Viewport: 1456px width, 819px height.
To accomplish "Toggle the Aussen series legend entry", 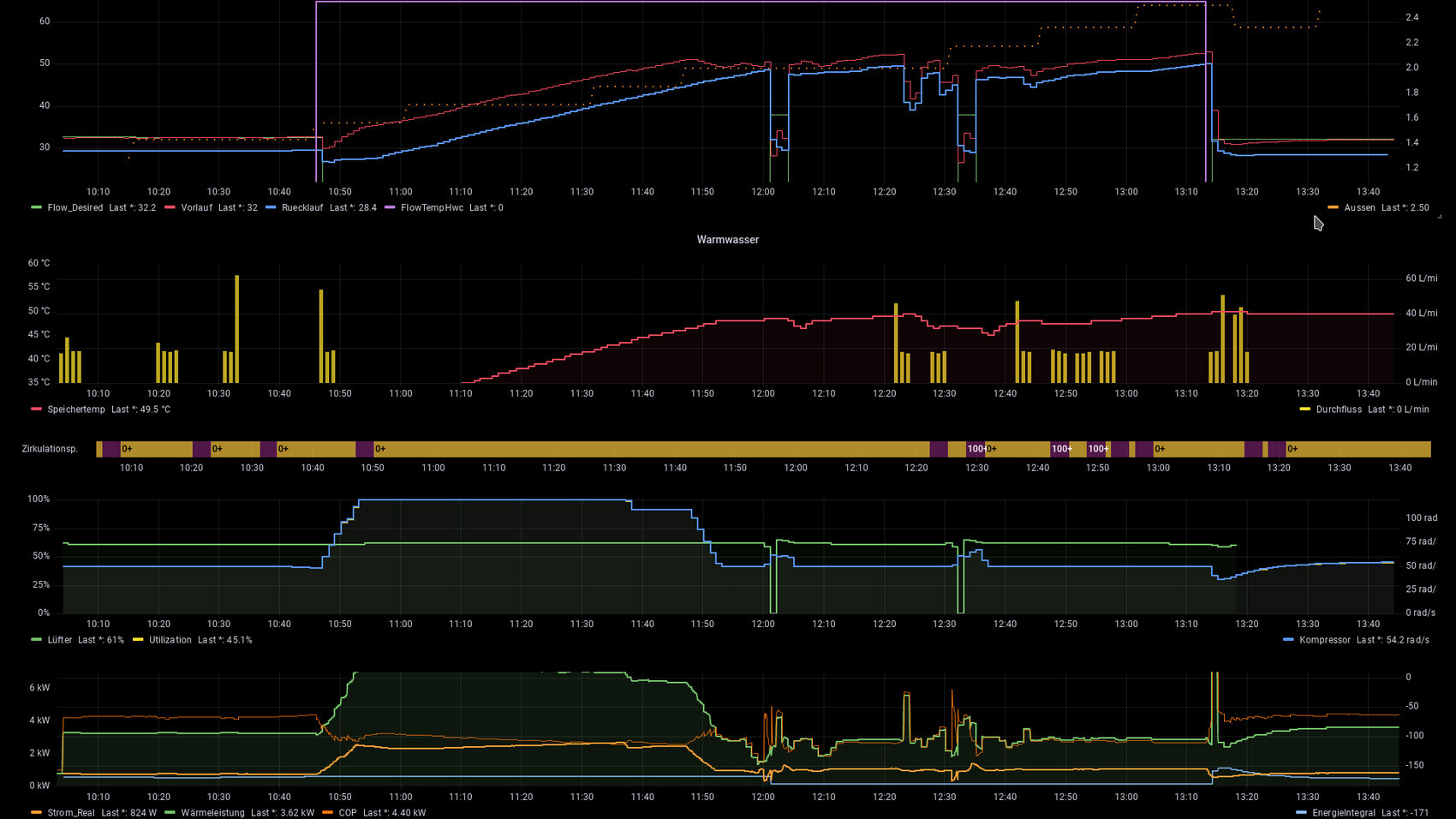I will pos(1359,207).
